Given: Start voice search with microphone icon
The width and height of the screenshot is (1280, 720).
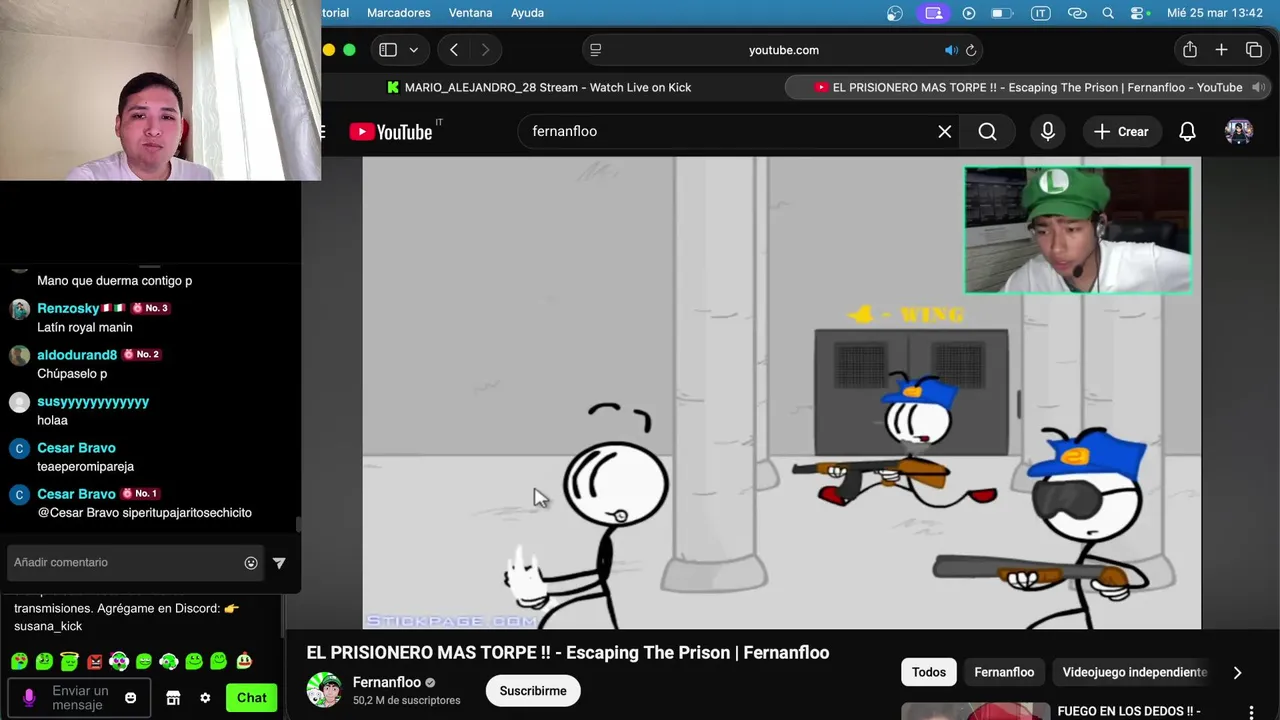Looking at the screenshot, I should pos(1047,131).
